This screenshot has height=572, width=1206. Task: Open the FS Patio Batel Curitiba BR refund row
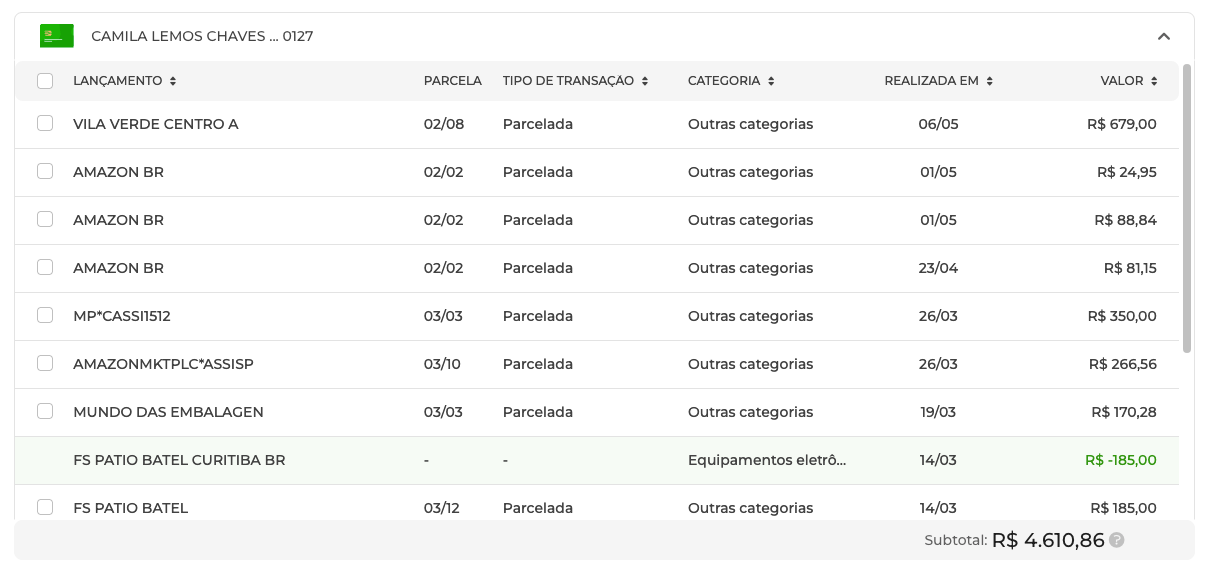(x=179, y=460)
